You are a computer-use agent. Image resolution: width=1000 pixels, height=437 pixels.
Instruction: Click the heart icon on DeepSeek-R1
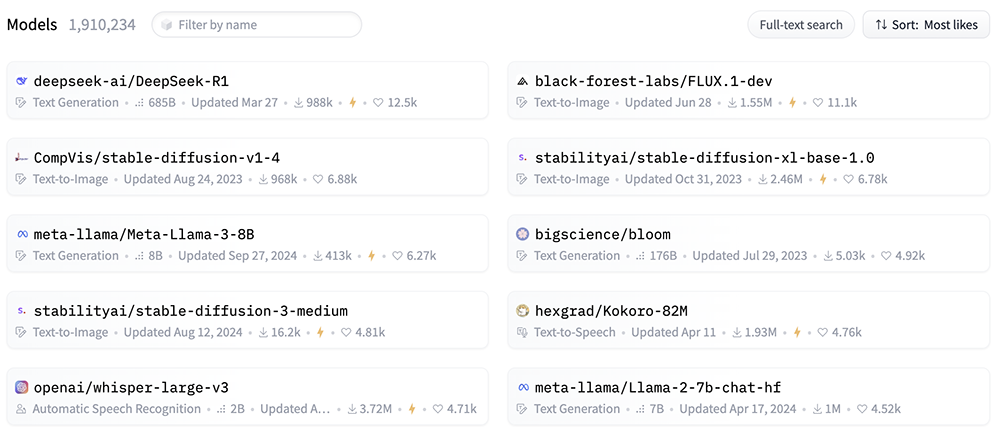pyautogui.click(x=377, y=103)
